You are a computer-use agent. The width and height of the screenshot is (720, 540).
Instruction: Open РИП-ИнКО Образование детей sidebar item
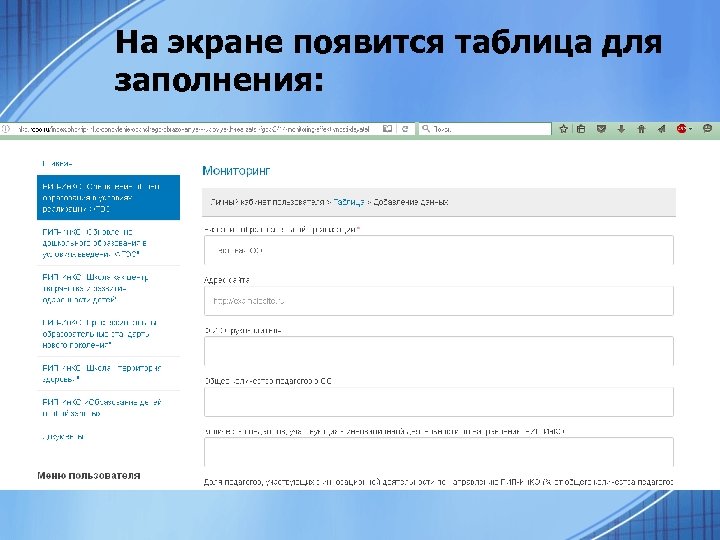pos(108,408)
